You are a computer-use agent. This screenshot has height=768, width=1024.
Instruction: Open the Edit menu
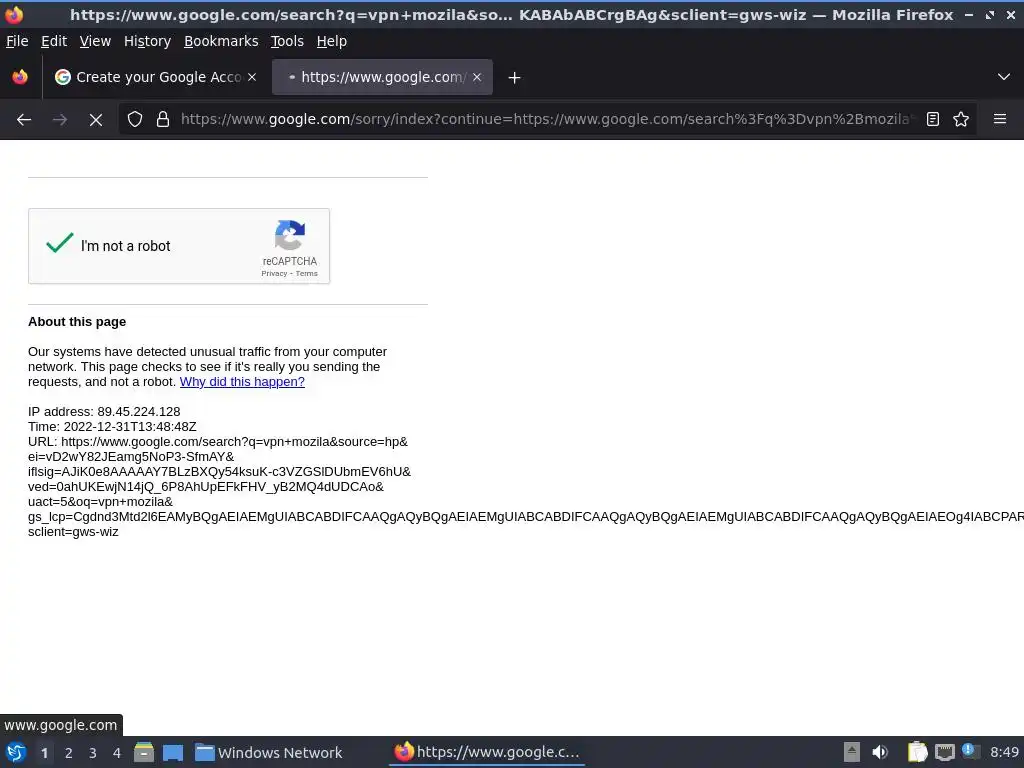[x=54, y=41]
